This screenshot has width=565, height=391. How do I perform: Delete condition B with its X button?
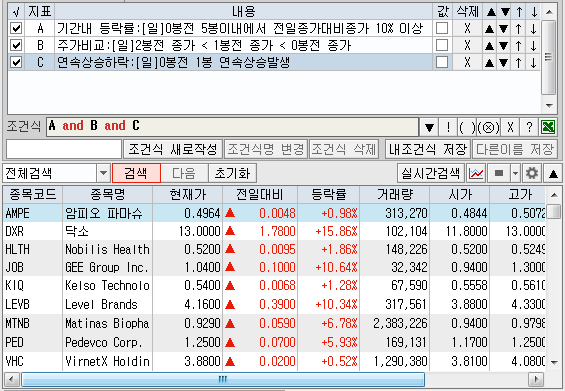[467, 45]
